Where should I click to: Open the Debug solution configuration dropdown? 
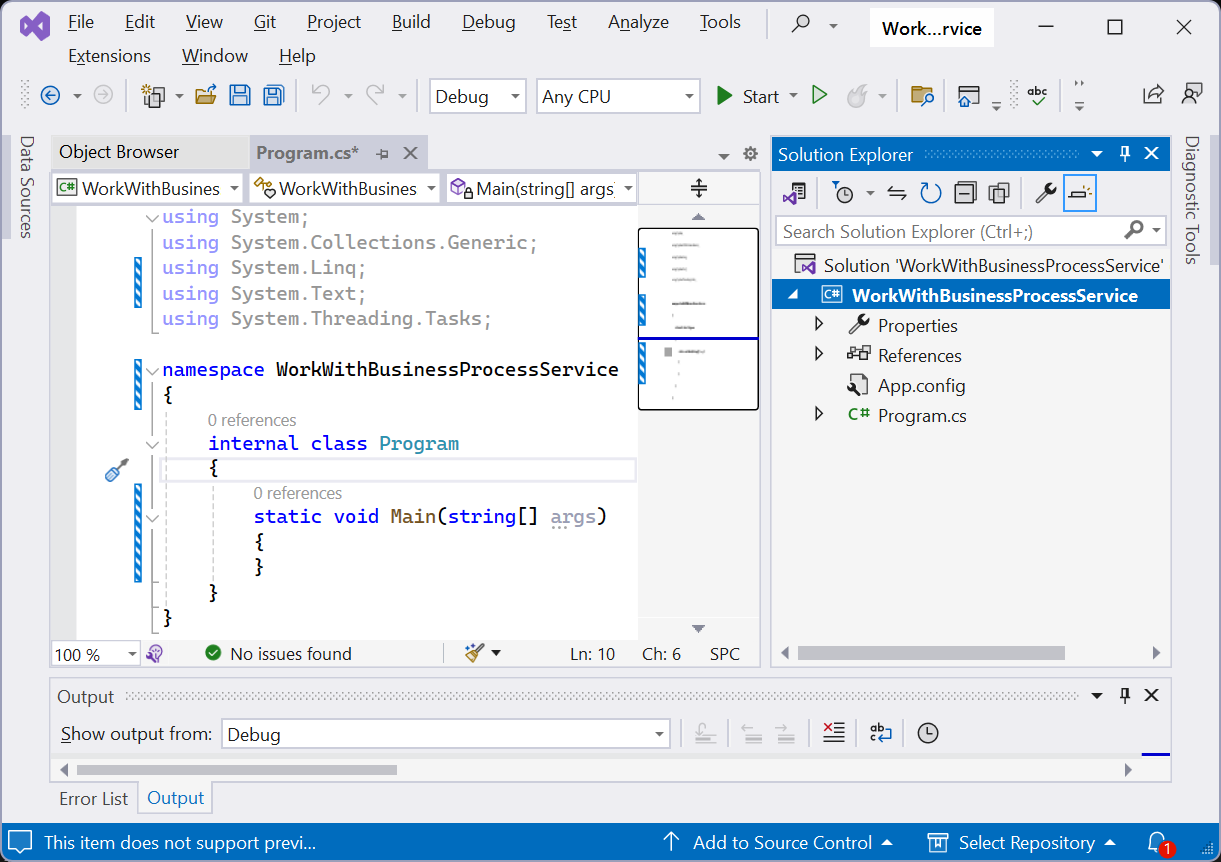point(478,96)
